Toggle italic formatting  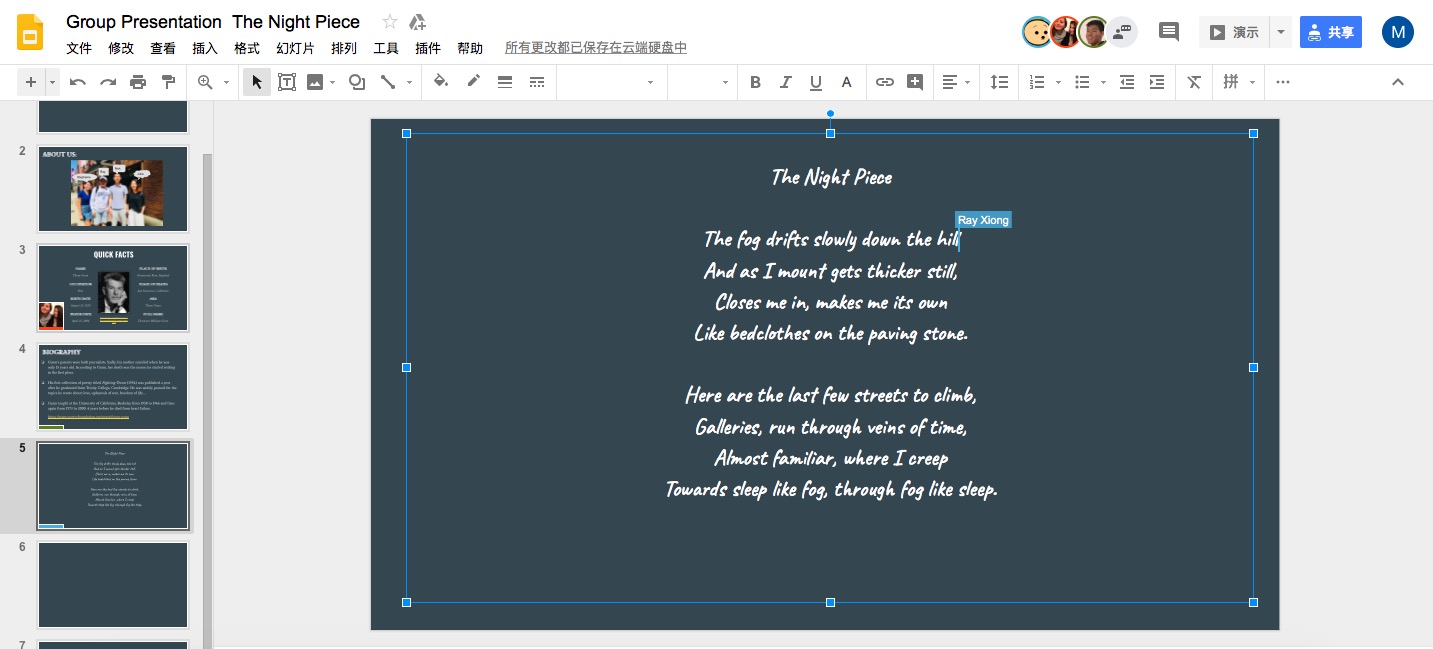coord(785,82)
